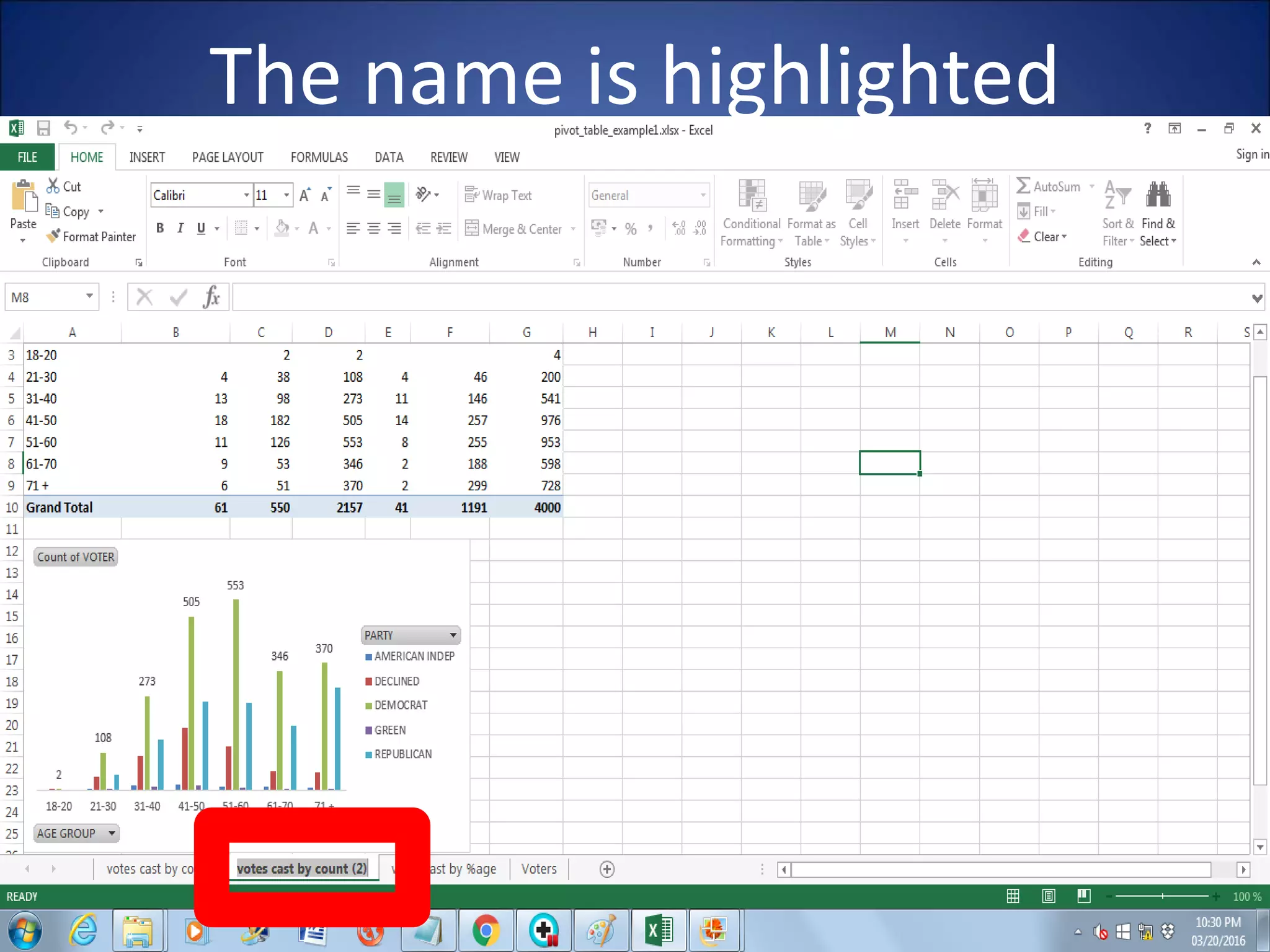
Task: Click the Orientation text angle icon
Action: 424,195
